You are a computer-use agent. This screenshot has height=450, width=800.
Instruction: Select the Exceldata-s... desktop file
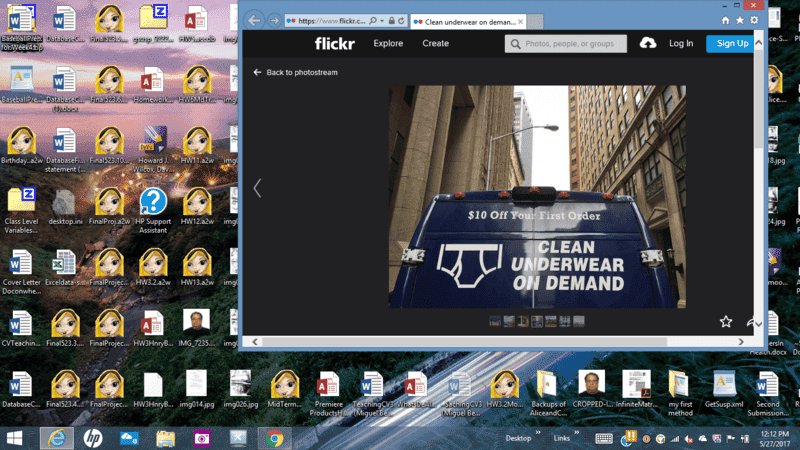65,268
